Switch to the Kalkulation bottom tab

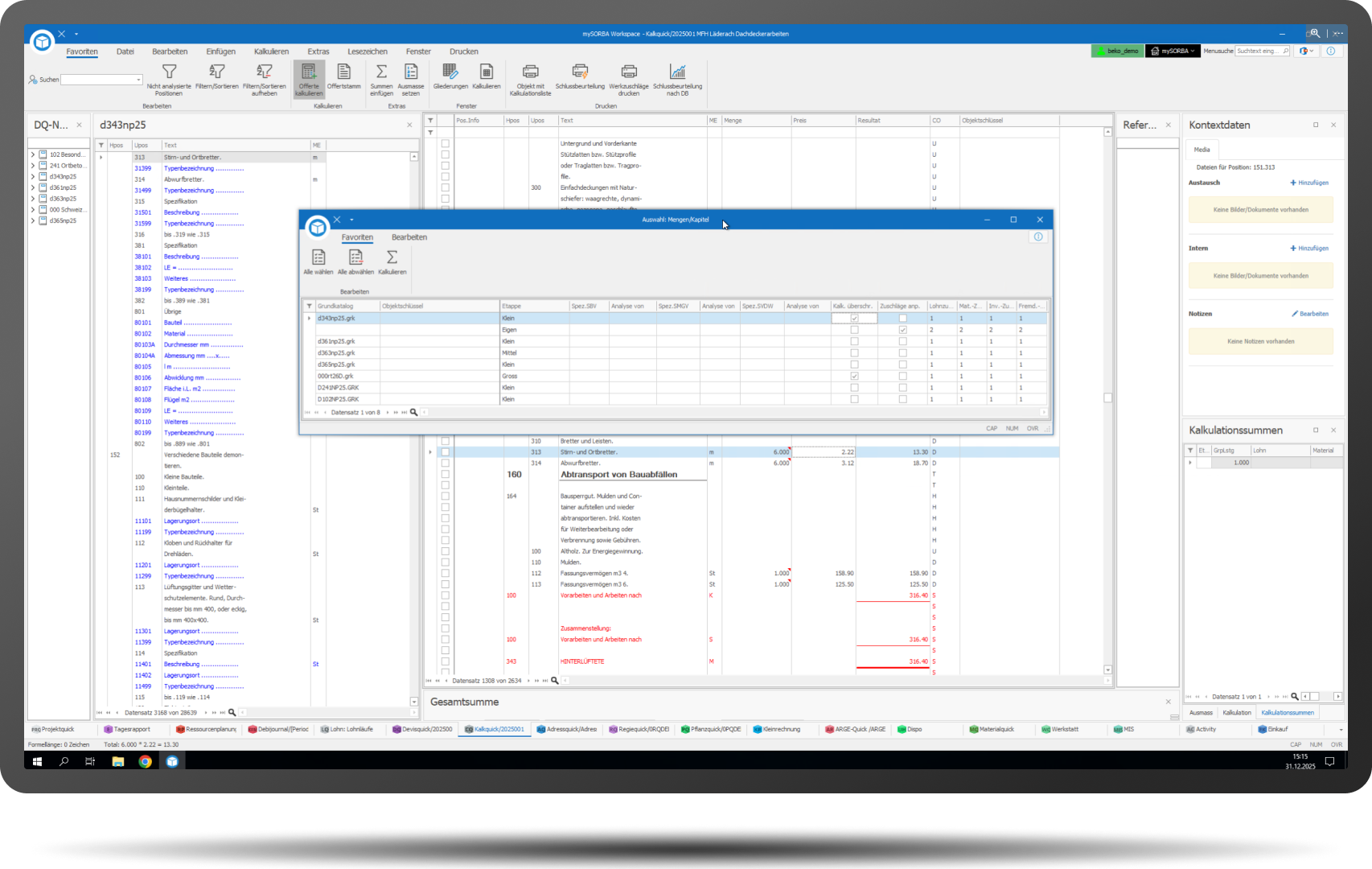[1236, 712]
